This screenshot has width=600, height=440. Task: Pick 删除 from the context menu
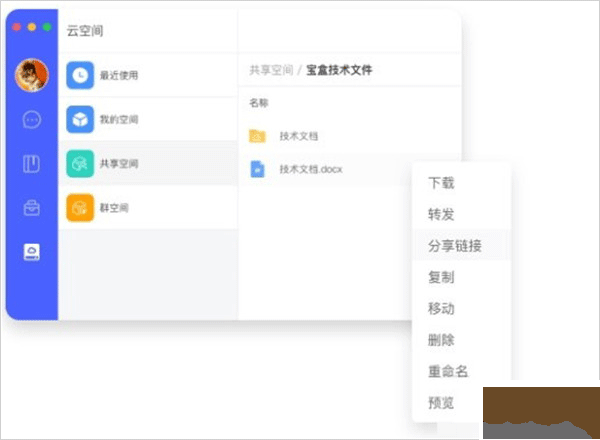(x=441, y=340)
